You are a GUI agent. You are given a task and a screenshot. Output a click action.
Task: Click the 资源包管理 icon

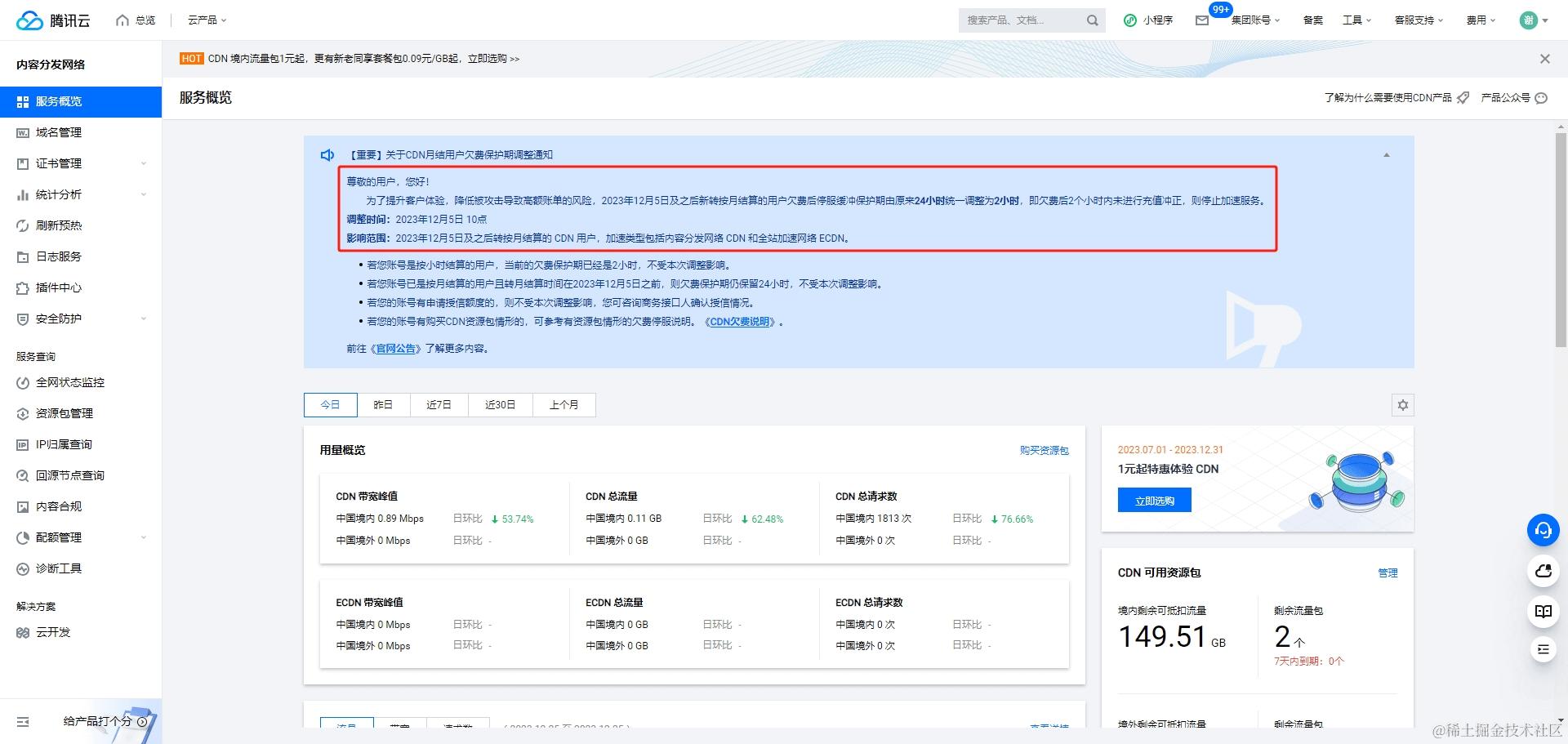23,413
